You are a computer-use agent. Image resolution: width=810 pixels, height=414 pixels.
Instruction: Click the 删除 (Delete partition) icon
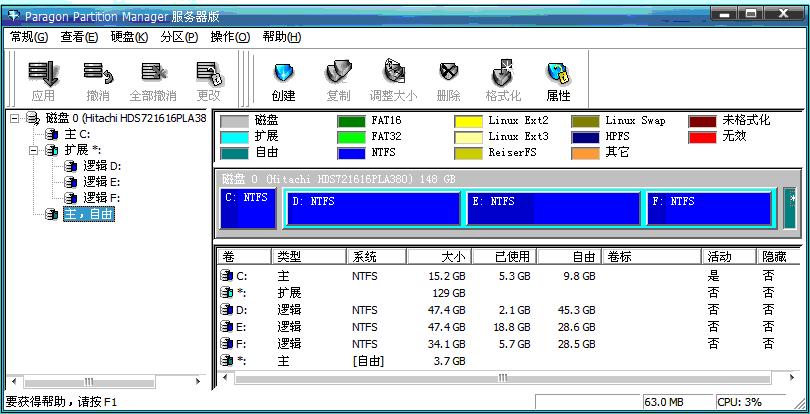pos(449,72)
